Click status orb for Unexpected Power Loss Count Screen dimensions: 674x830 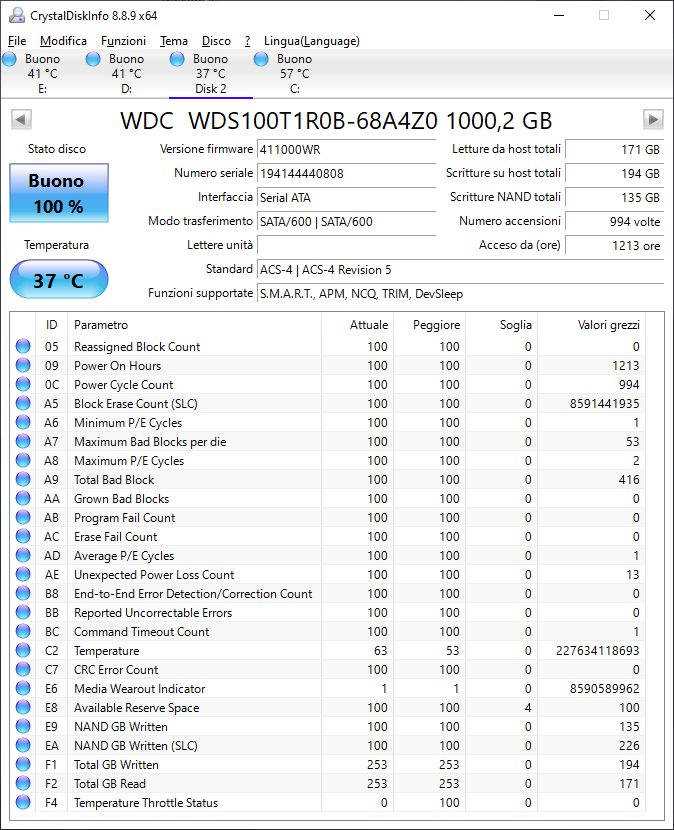coord(23,574)
